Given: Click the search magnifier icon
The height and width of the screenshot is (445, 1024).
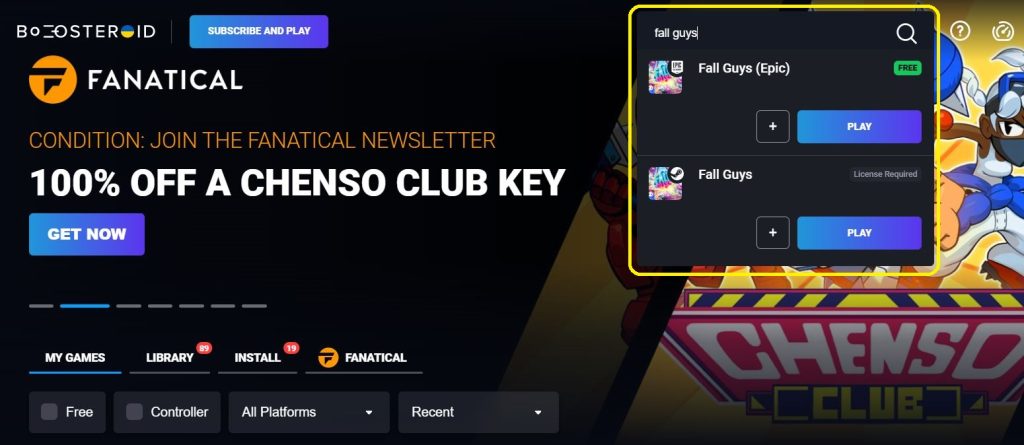Looking at the screenshot, I should [x=906, y=33].
